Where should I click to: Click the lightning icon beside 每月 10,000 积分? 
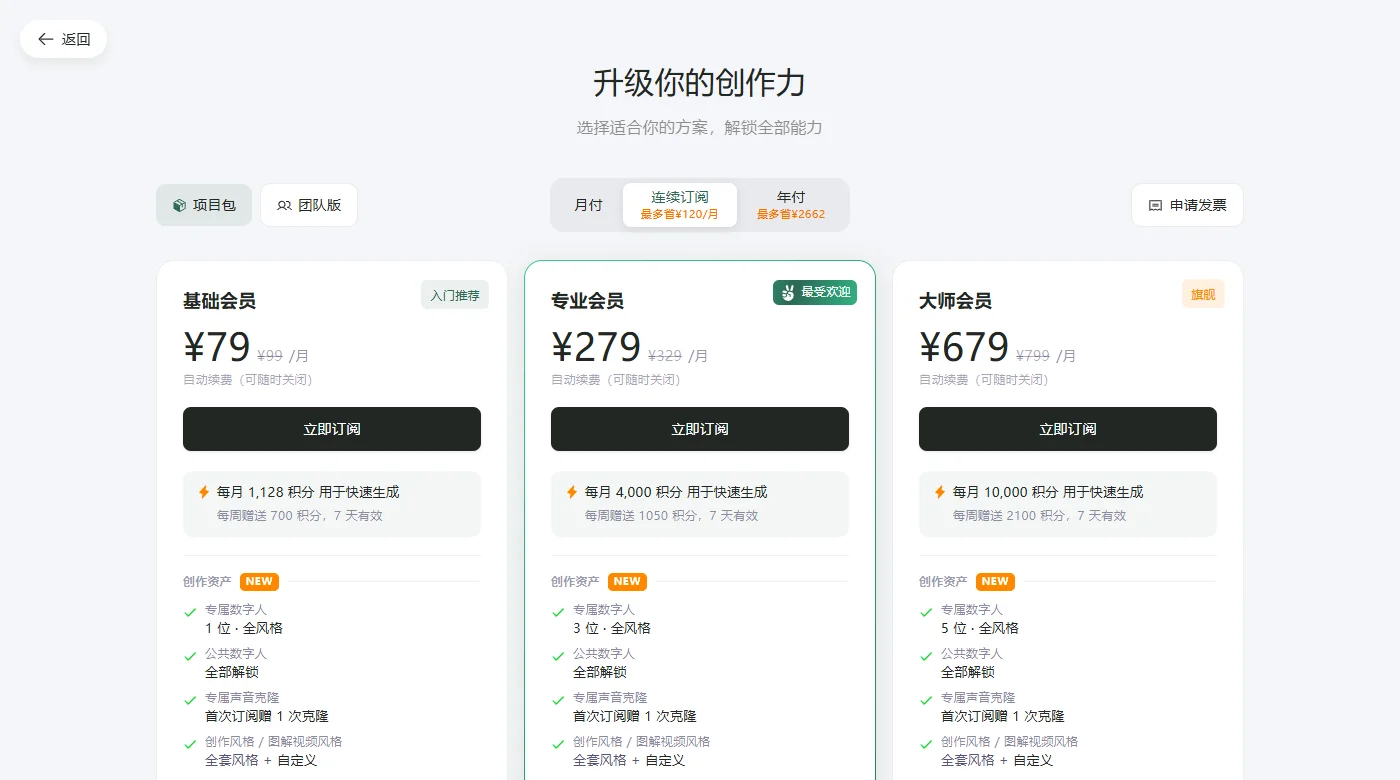point(940,492)
